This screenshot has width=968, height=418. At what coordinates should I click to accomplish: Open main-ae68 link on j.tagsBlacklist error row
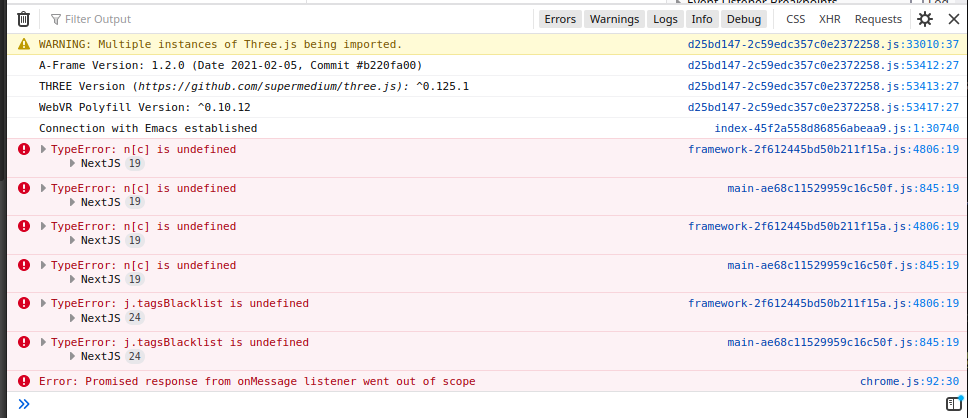[x=843, y=342]
